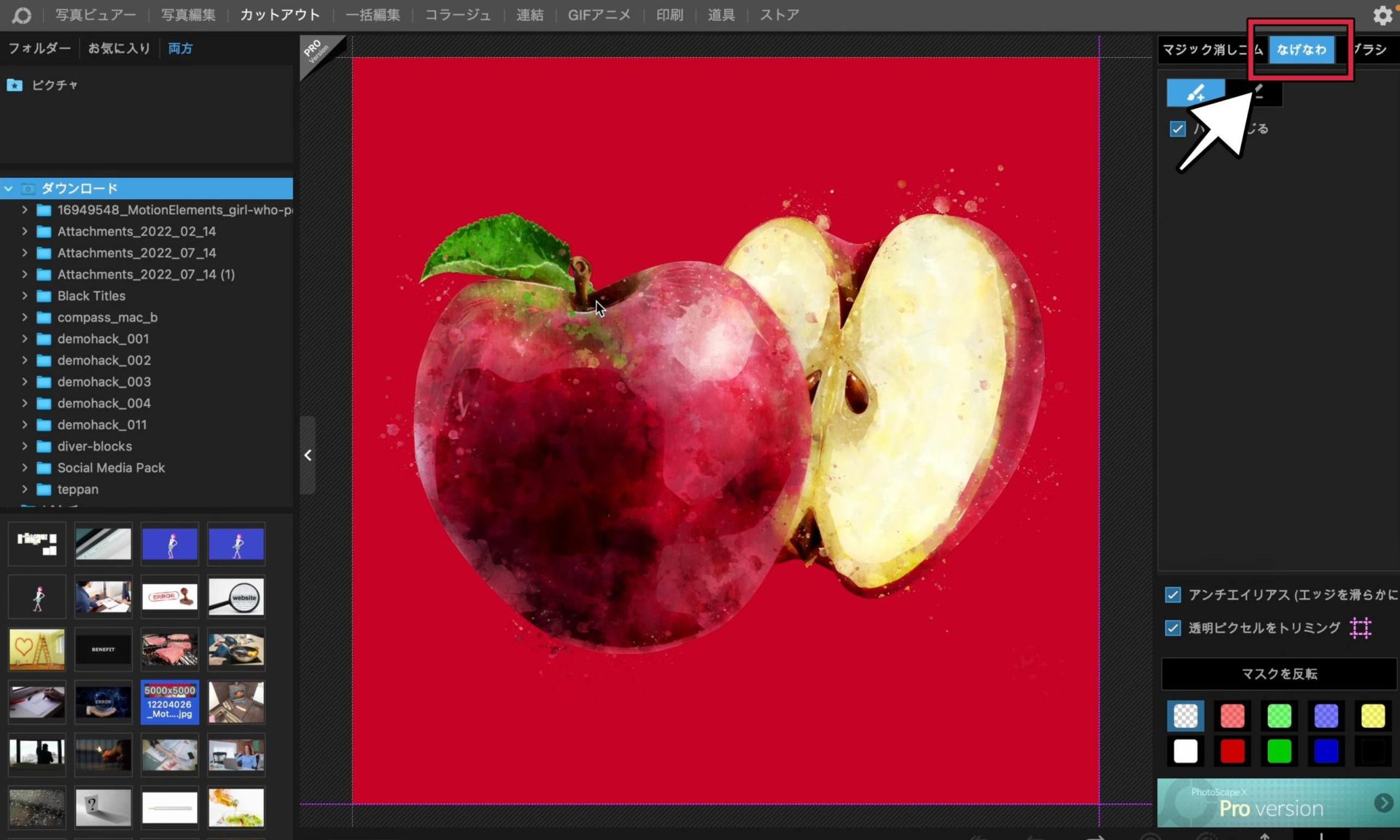Collapse the left panel with arrow
The image size is (1400, 840).
pos(308,456)
